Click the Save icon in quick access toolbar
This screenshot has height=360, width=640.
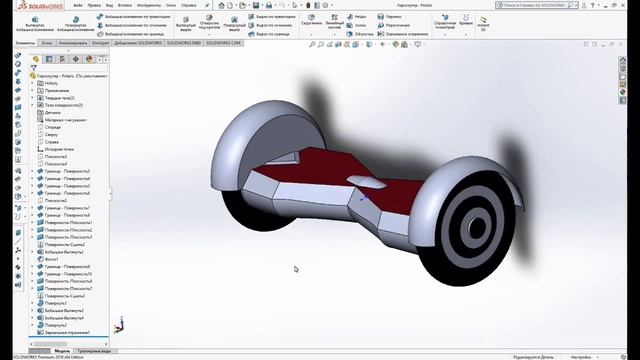(256, 5)
